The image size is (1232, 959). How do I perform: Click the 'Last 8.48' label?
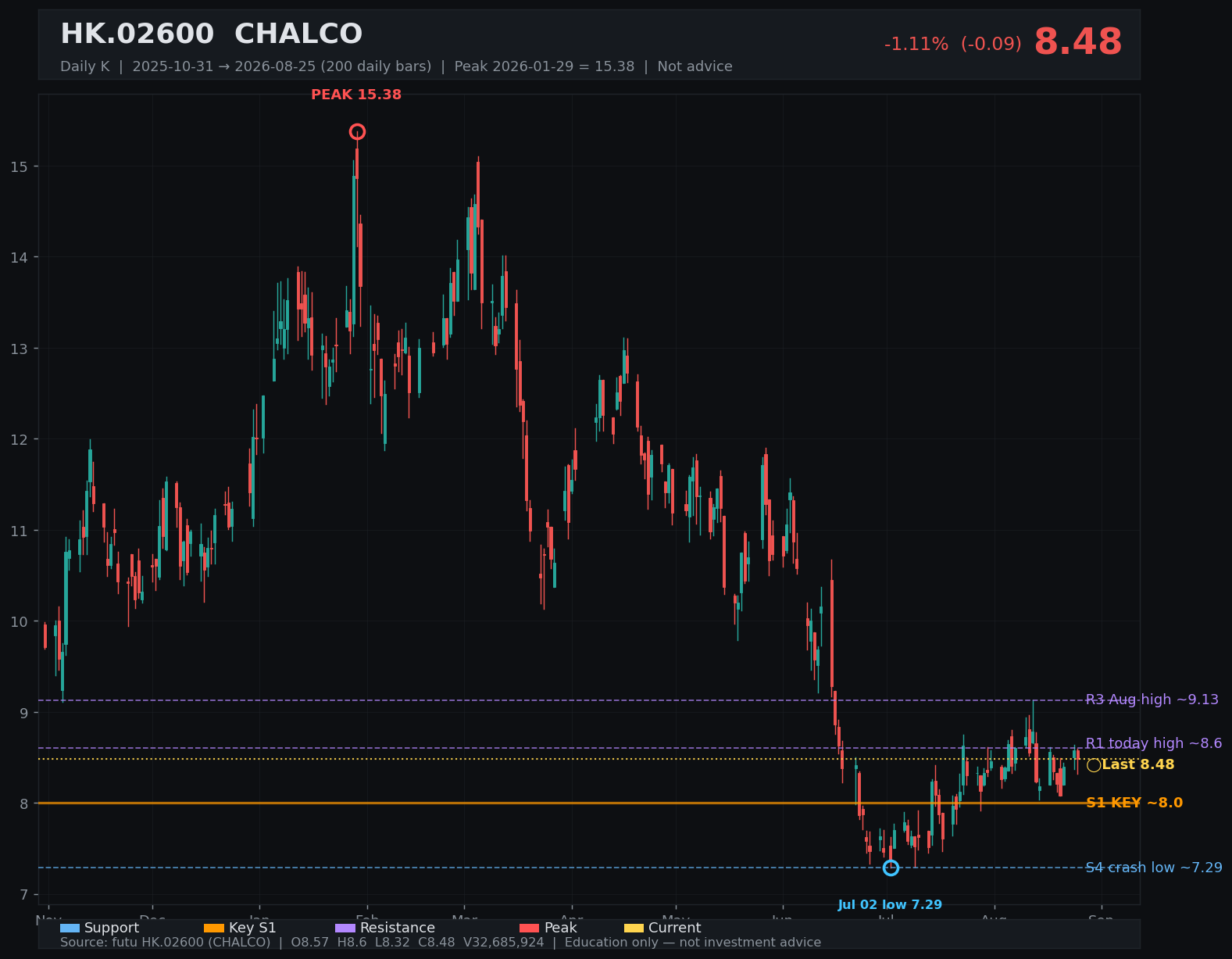point(1138,764)
